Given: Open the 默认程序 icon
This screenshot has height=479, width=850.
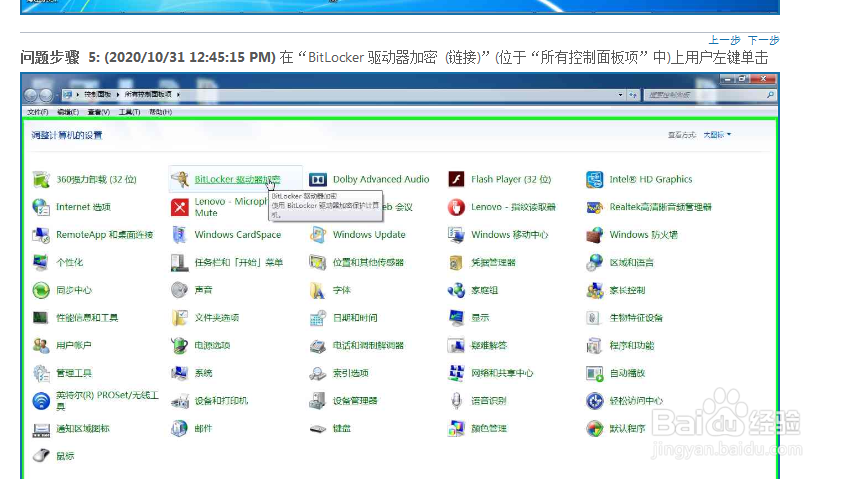Looking at the screenshot, I should point(595,428).
